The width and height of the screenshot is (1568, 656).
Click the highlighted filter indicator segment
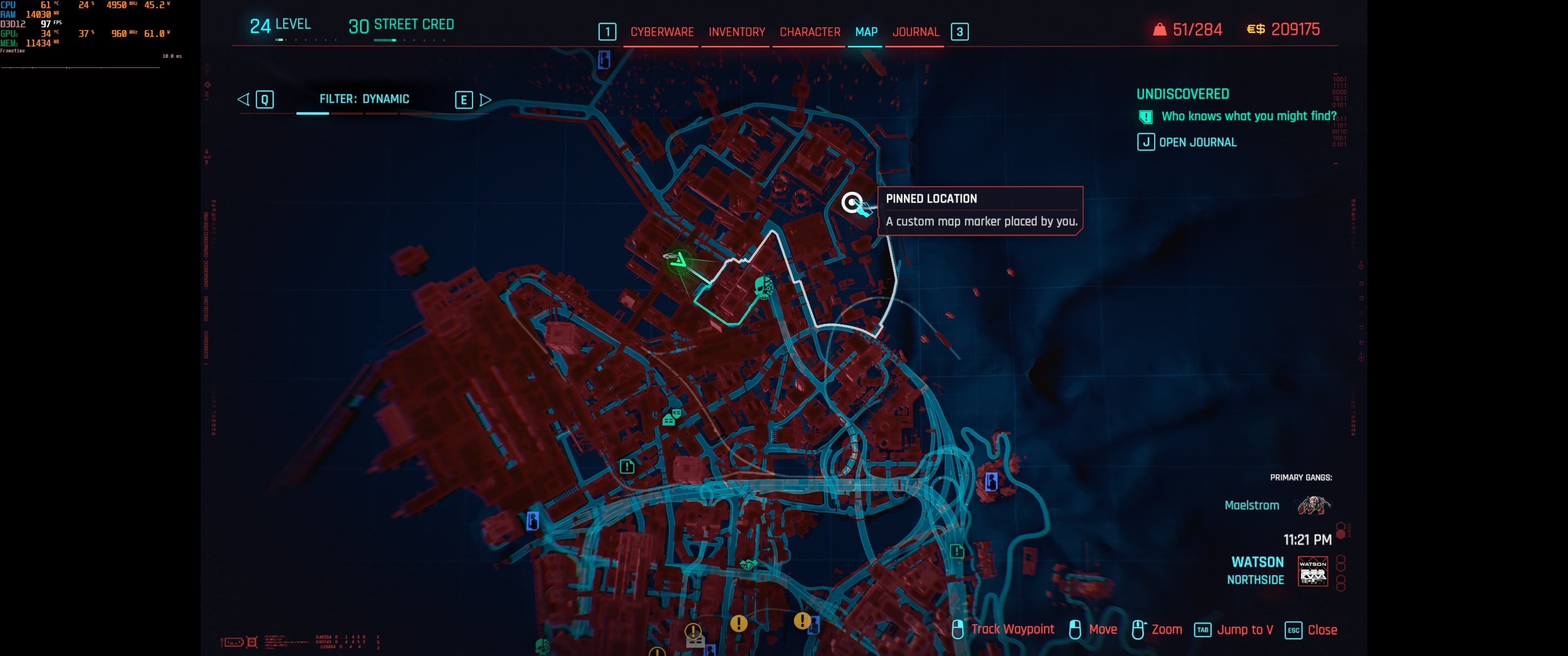(x=312, y=113)
